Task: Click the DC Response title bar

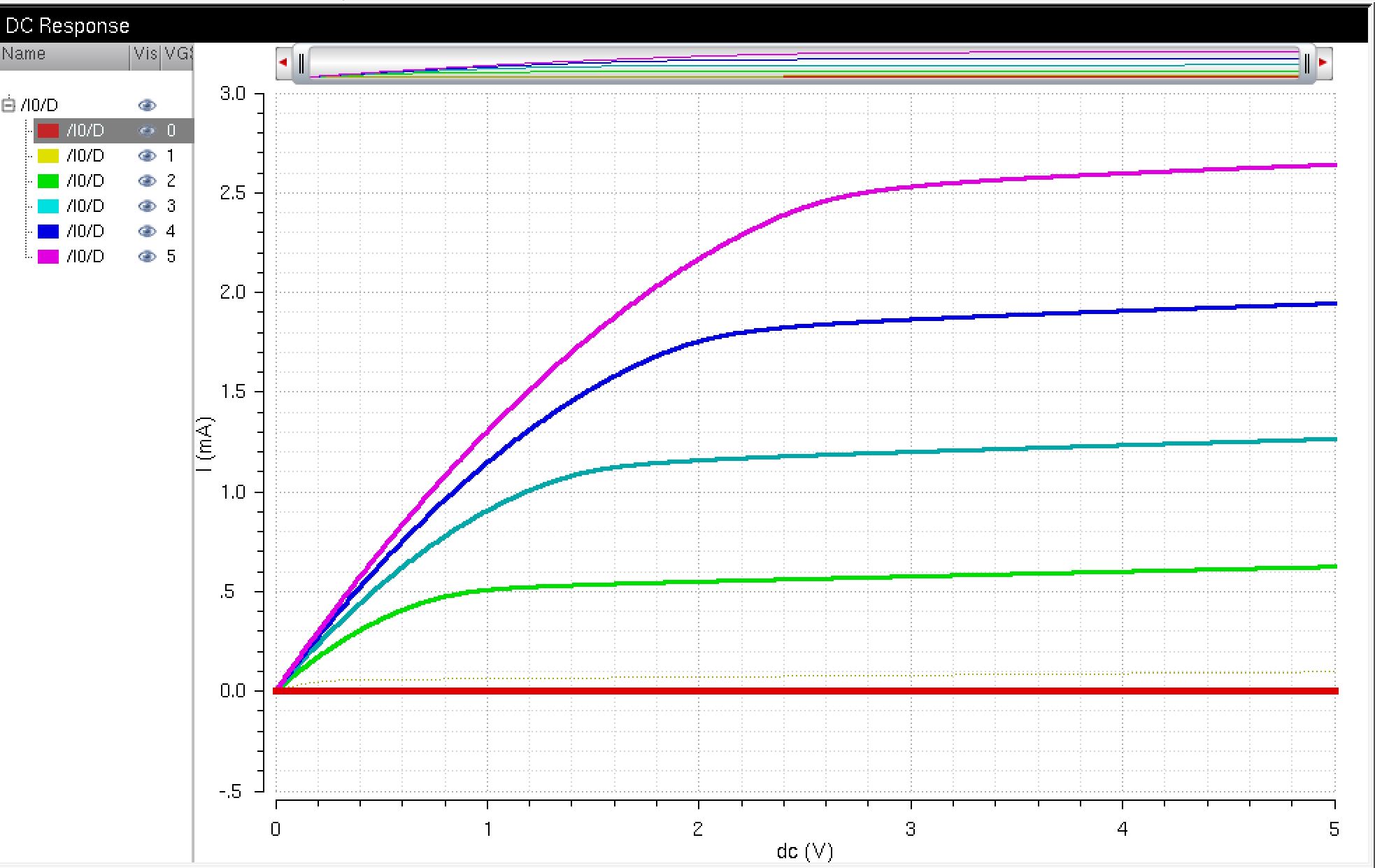Action: pyautogui.click(x=684, y=26)
